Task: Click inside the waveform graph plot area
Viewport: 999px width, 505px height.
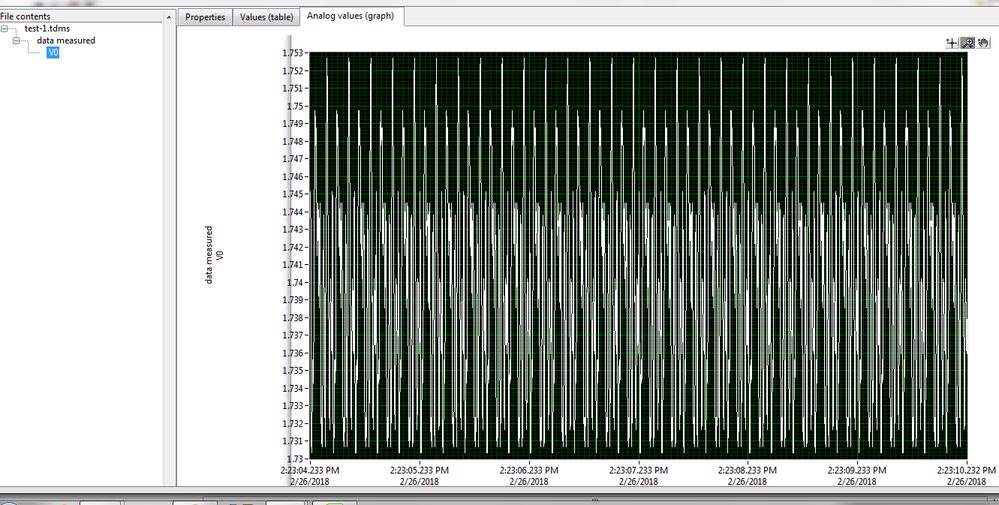Action: (638, 255)
